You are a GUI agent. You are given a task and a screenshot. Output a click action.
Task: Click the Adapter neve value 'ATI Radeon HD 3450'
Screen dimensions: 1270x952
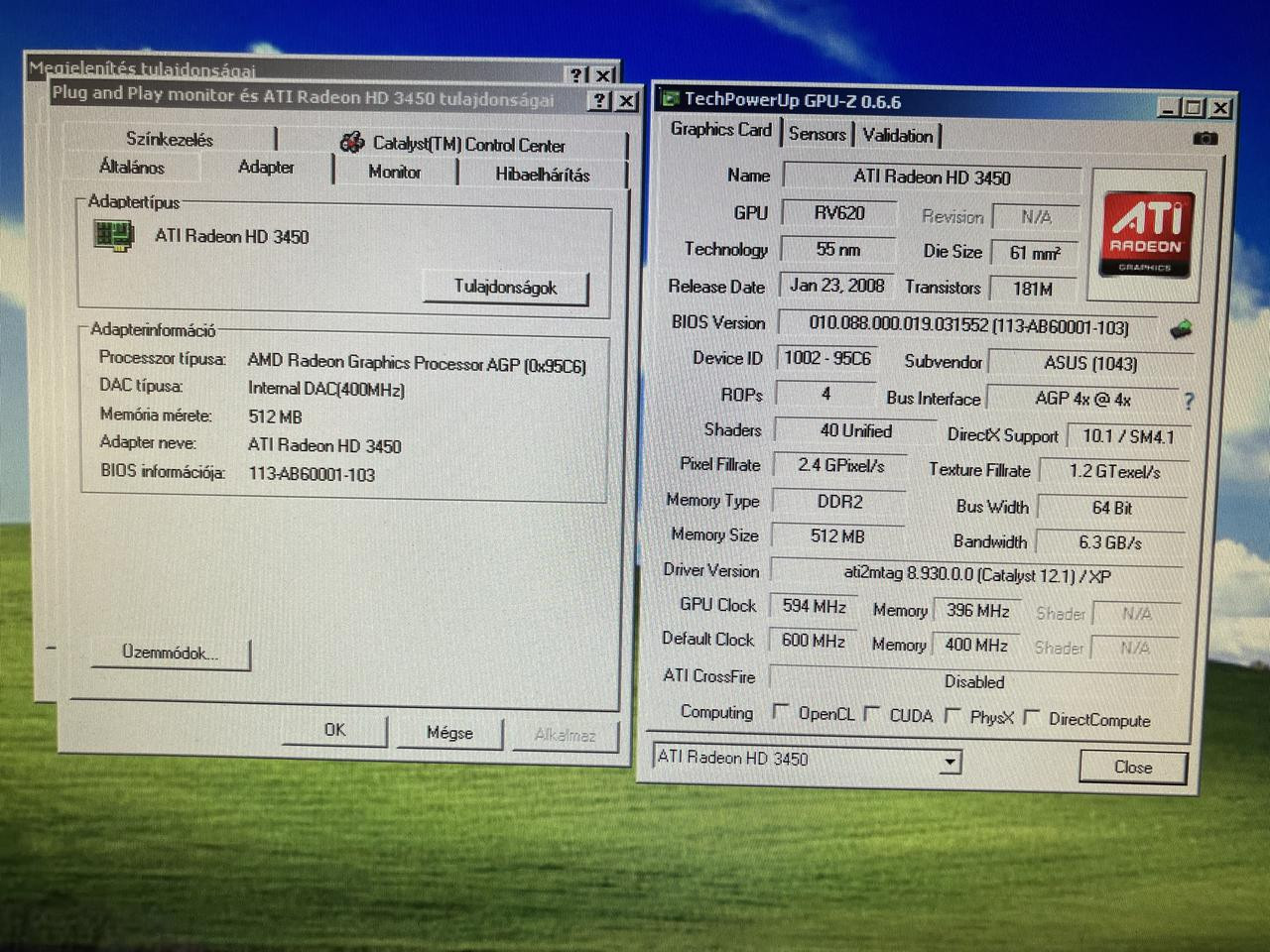pyautogui.click(x=324, y=446)
